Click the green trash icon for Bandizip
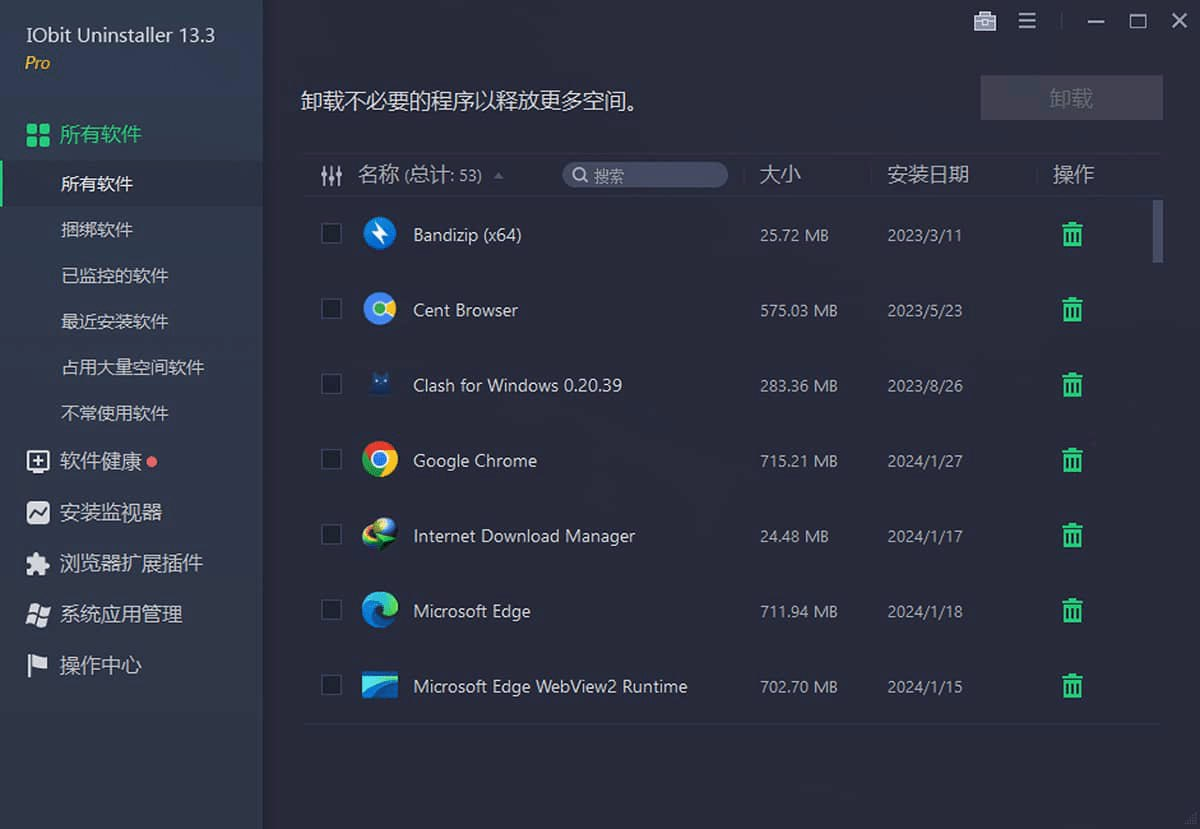This screenshot has height=829, width=1200. click(1071, 234)
